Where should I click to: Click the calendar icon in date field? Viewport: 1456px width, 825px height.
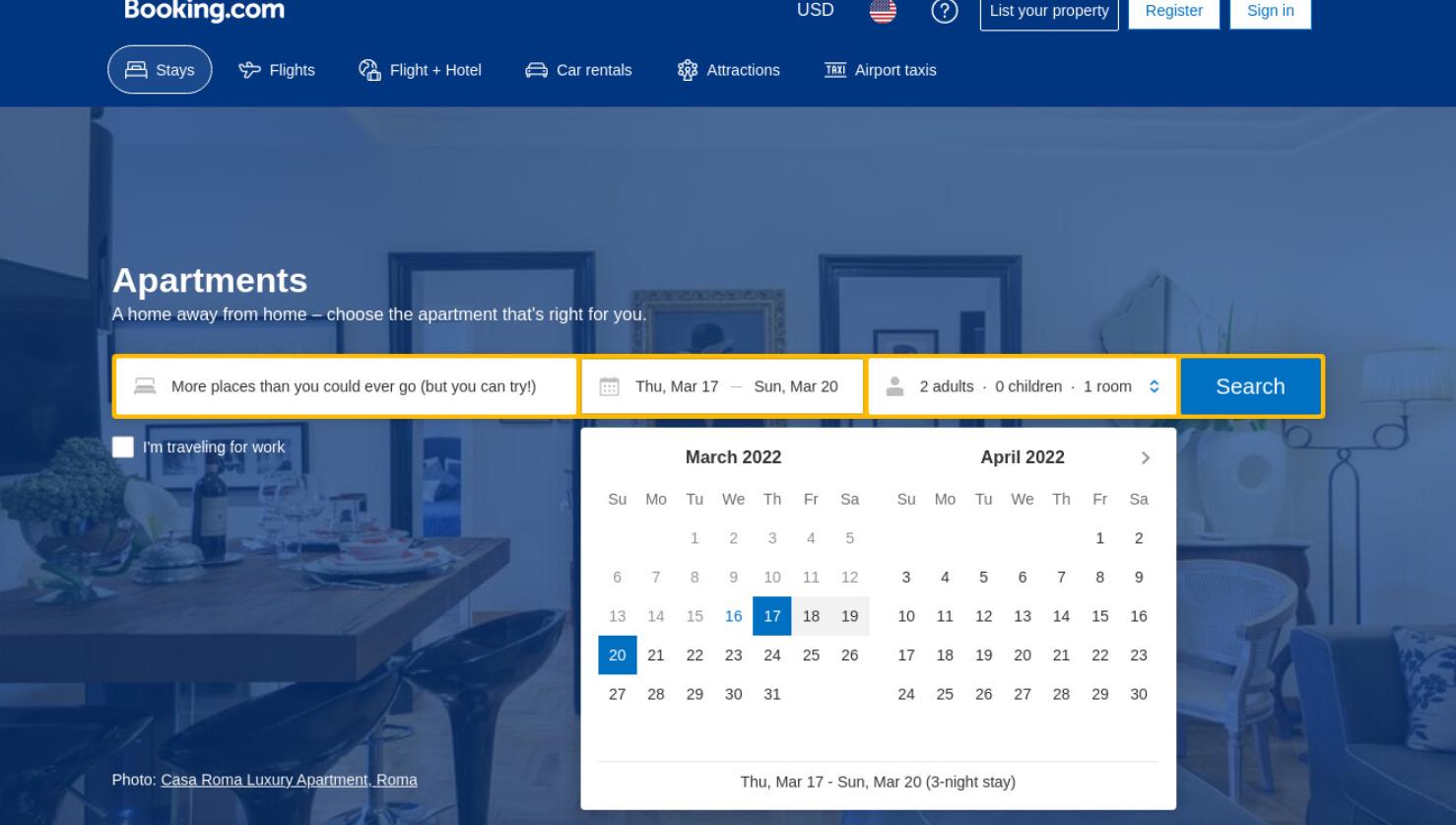[609, 386]
